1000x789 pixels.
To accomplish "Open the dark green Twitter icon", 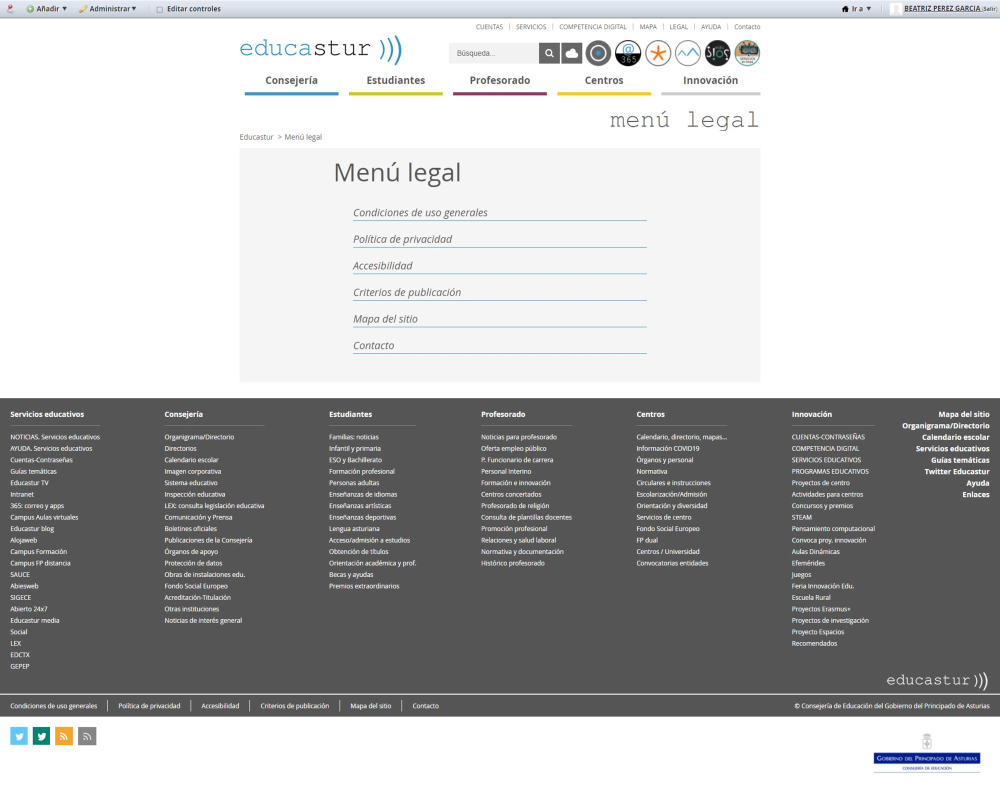I will point(41,736).
